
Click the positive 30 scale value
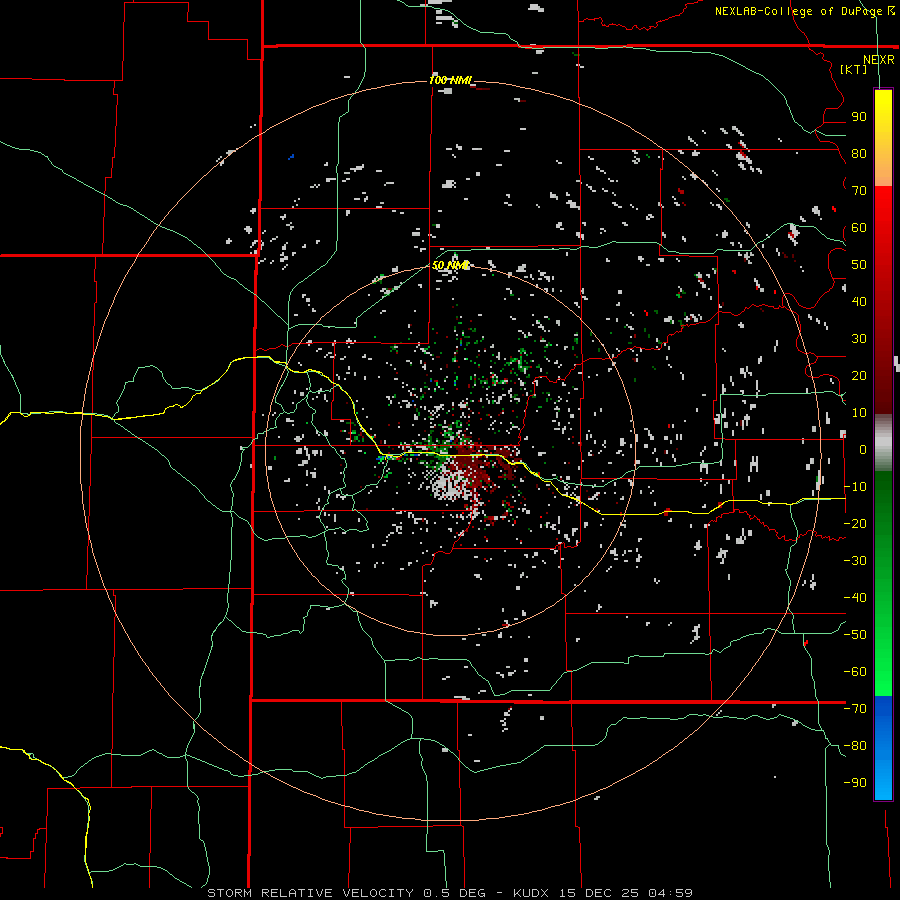859,339
